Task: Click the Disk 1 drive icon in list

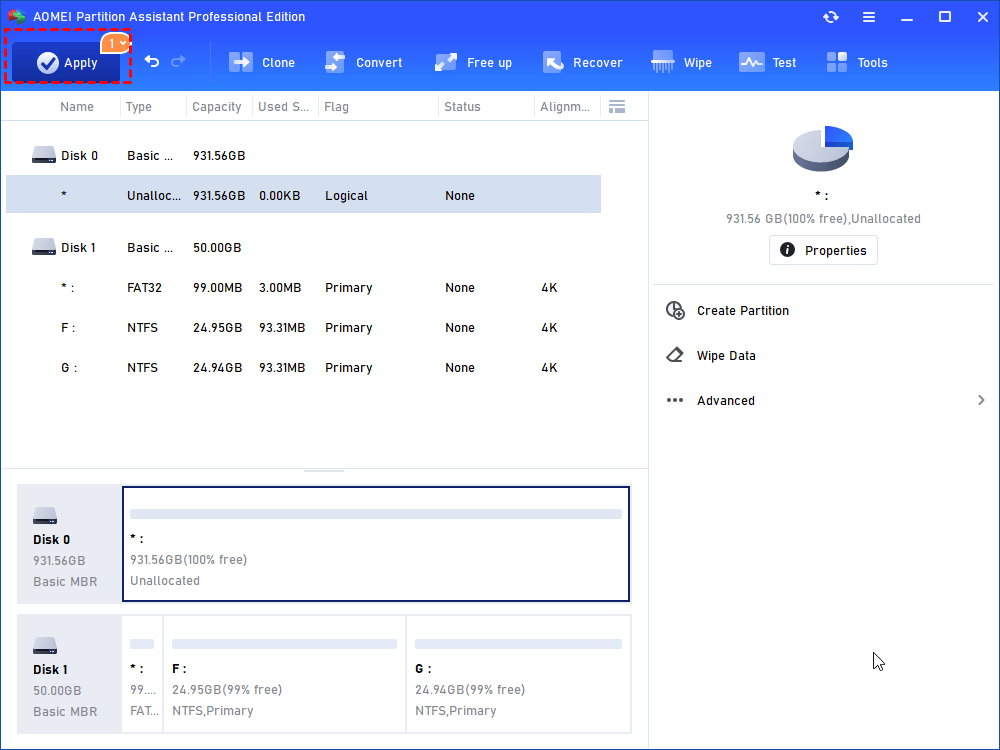Action: [x=44, y=247]
